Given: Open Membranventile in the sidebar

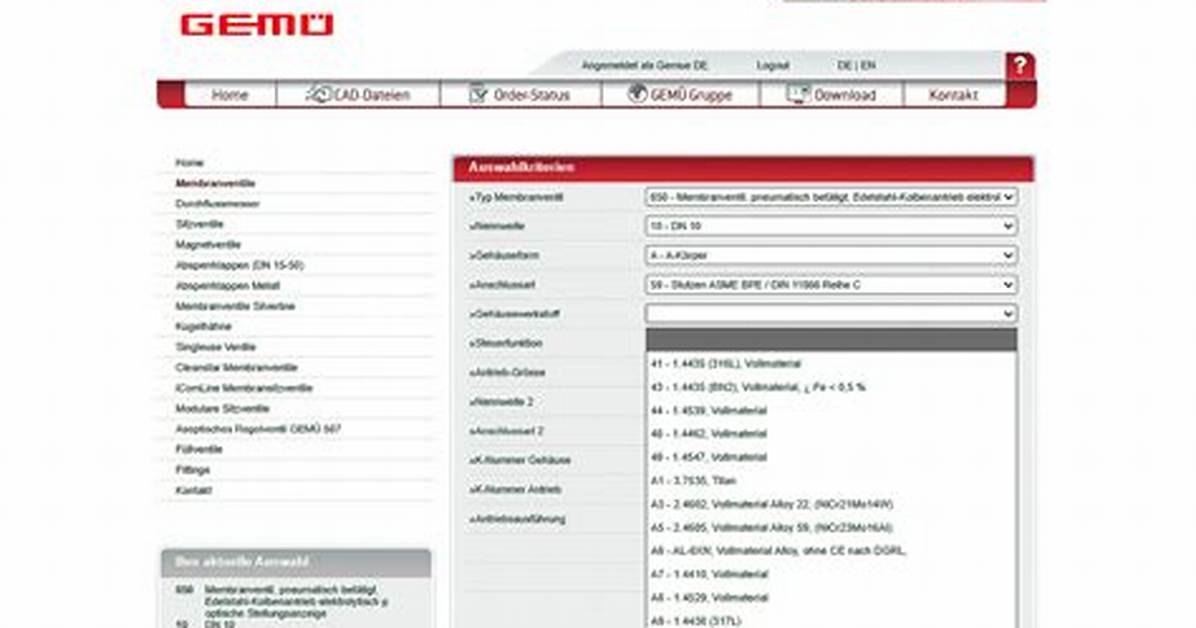Looking at the screenshot, I should [215, 183].
